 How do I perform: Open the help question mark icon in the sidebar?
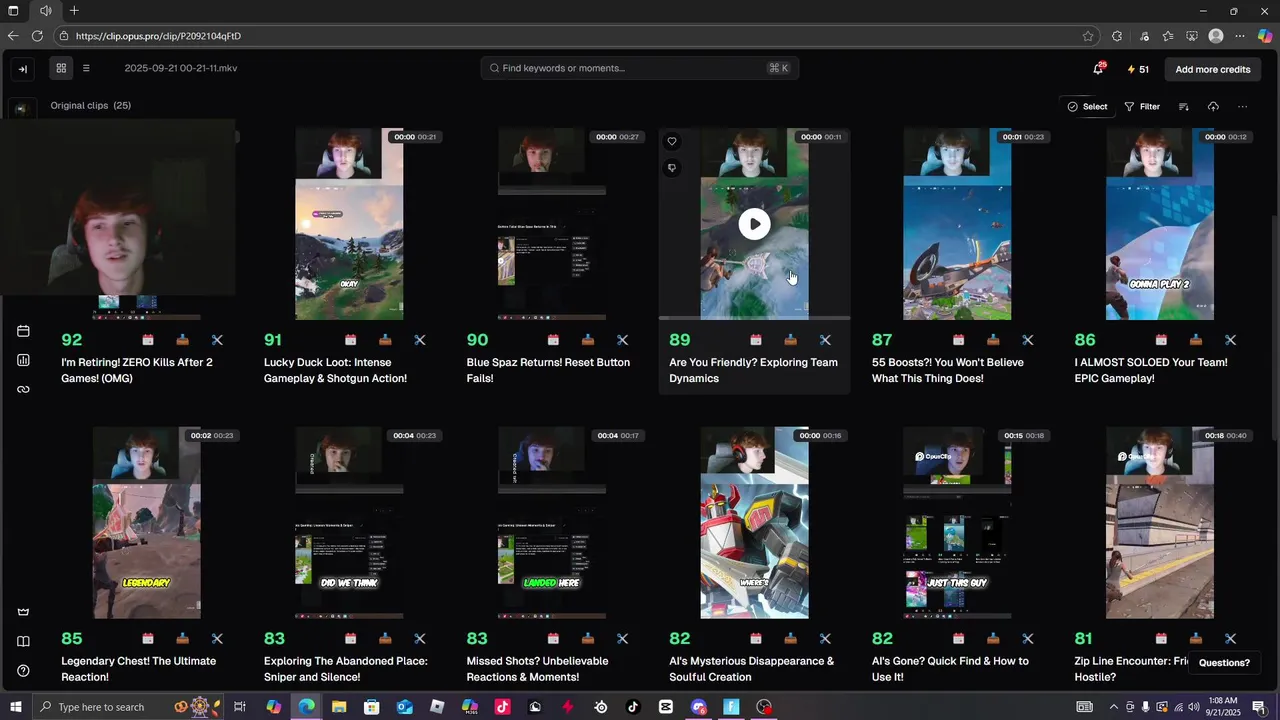point(23,670)
